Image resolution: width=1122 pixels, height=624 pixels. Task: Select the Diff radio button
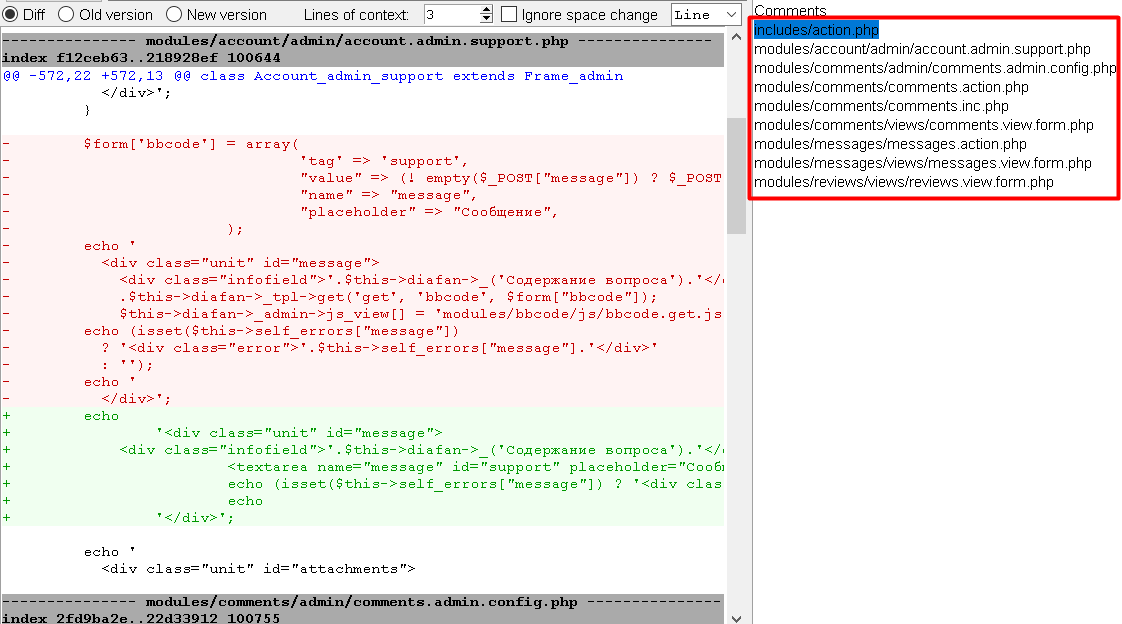point(10,15)
